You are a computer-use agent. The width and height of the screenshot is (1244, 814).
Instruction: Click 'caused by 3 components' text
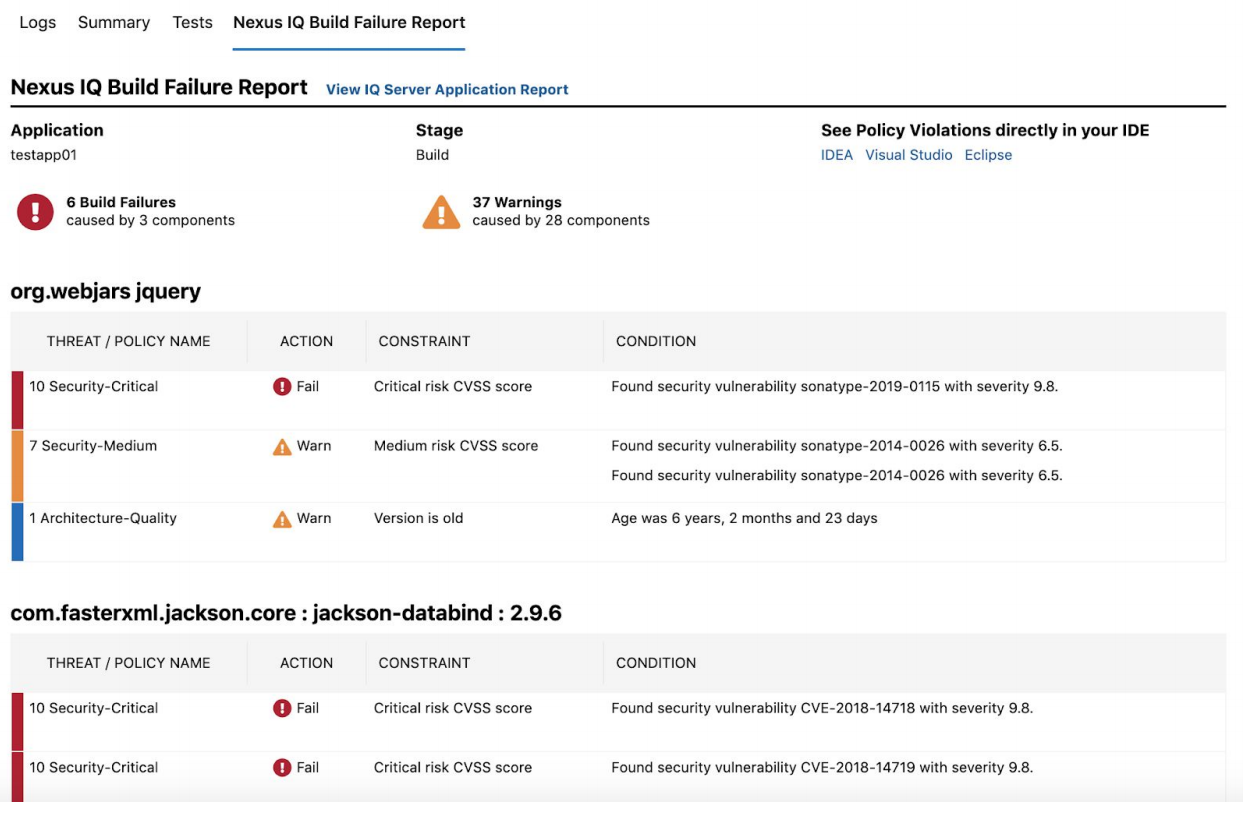pyautogui.click(x=151, y=220)
